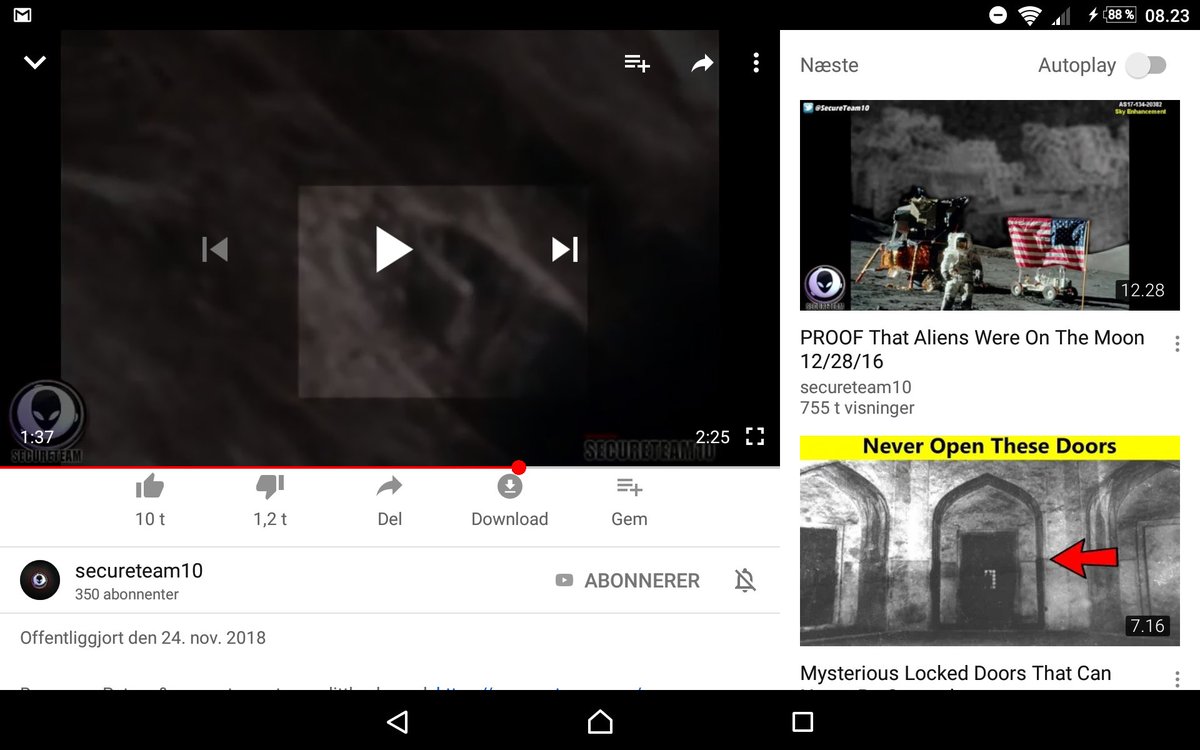Click the 350 abonnenter subscriber count
Image resolution: width=1200 pixels, height=750 pixels.
click(x=127, y=594)
